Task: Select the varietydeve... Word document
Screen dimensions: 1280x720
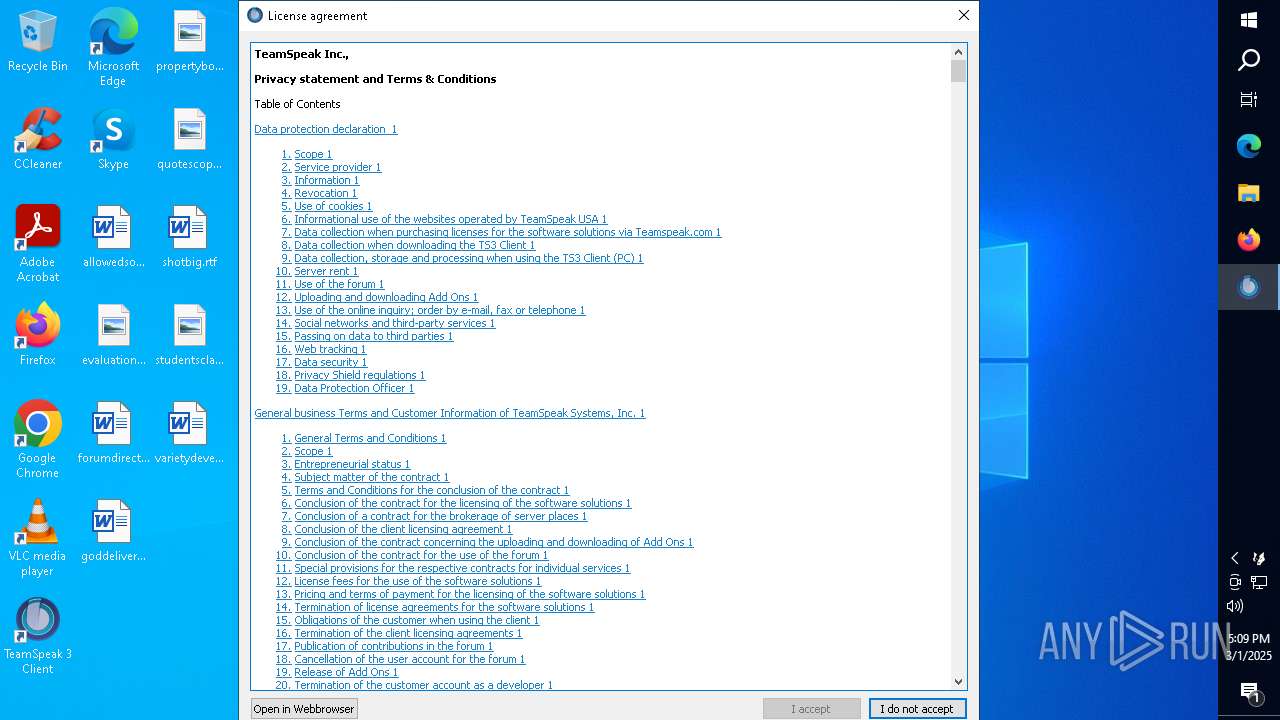Action: 189,434
